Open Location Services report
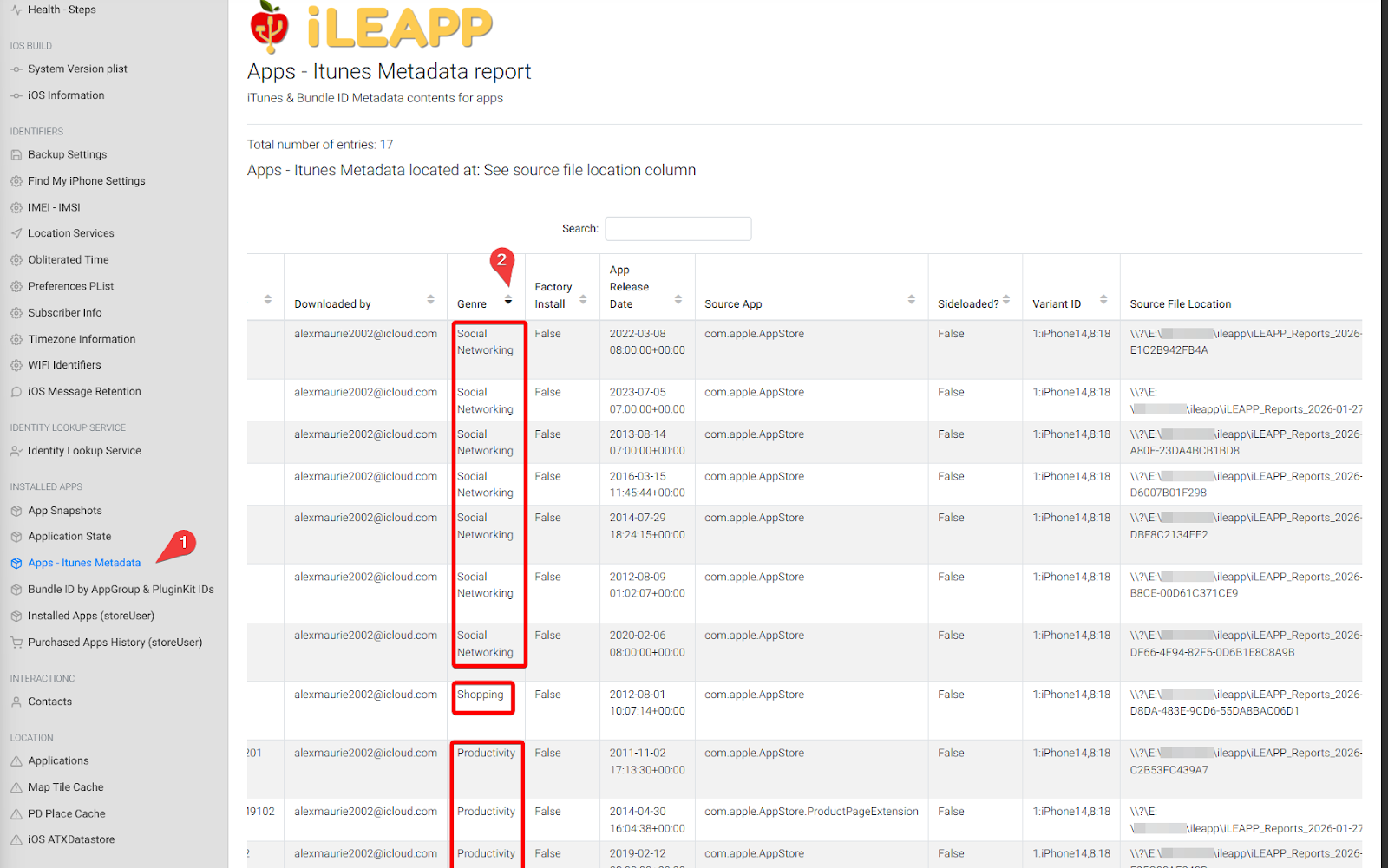This screenshot has width=1388, height=868. 71,233
